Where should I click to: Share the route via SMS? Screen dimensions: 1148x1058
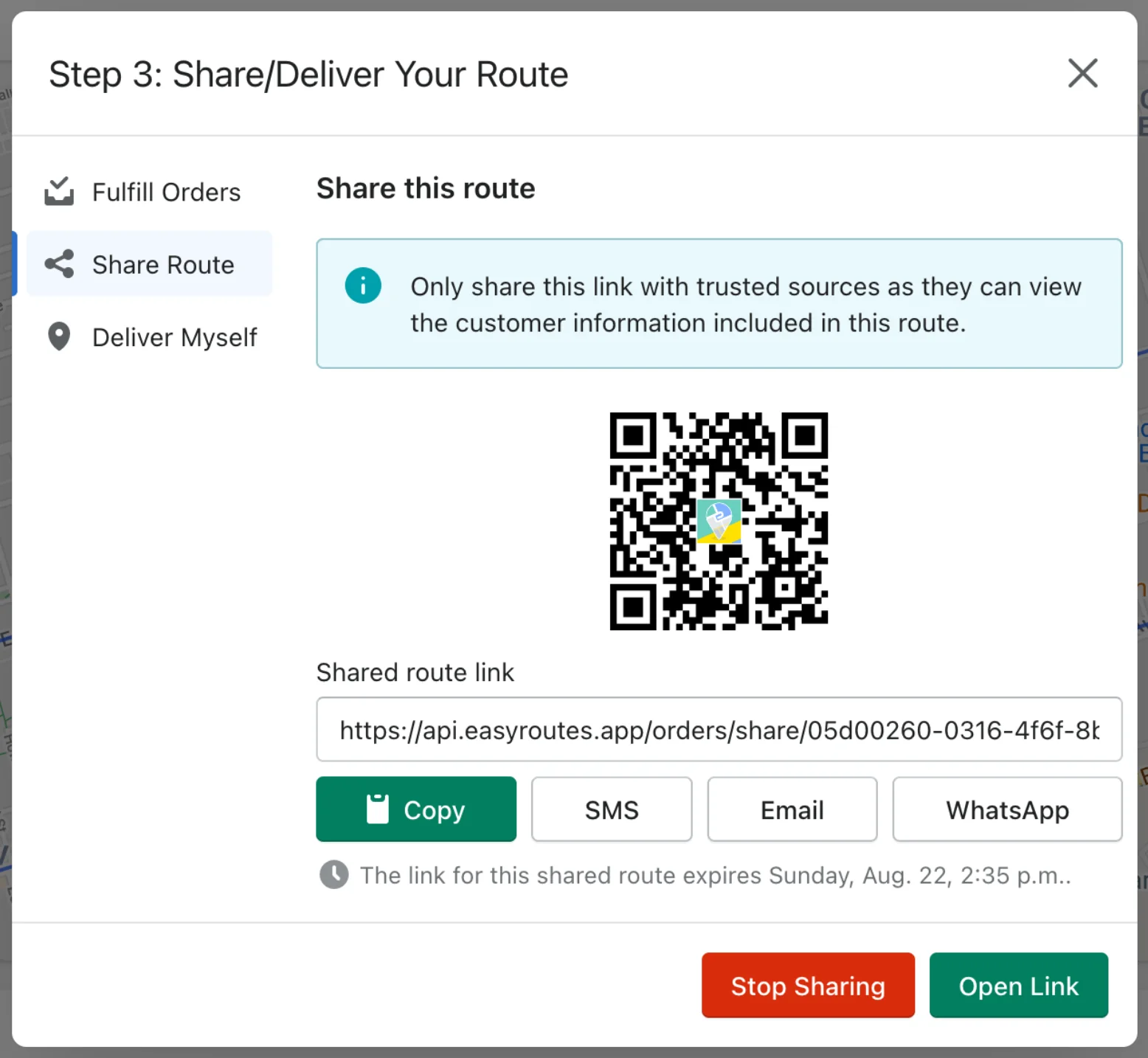click(x=612, y=809)
